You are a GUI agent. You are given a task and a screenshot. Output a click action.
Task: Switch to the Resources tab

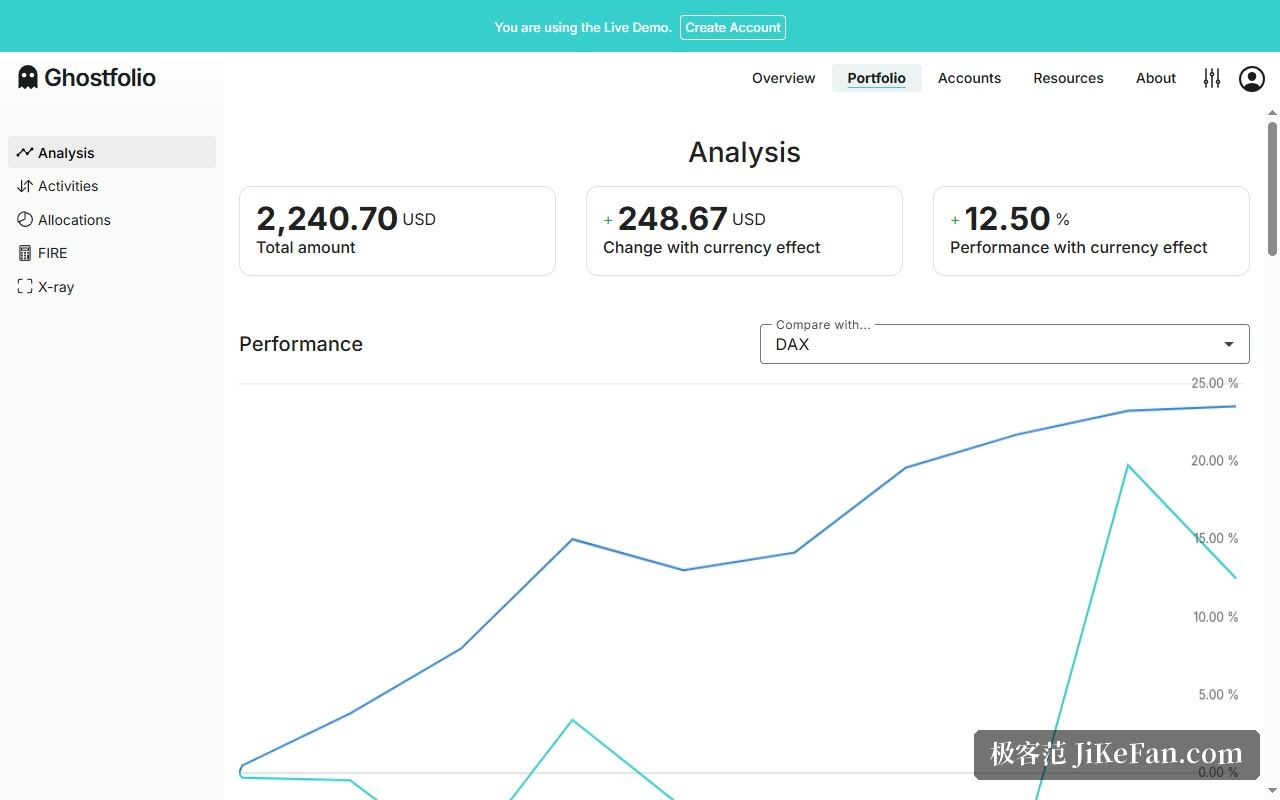pos(1068,78)
